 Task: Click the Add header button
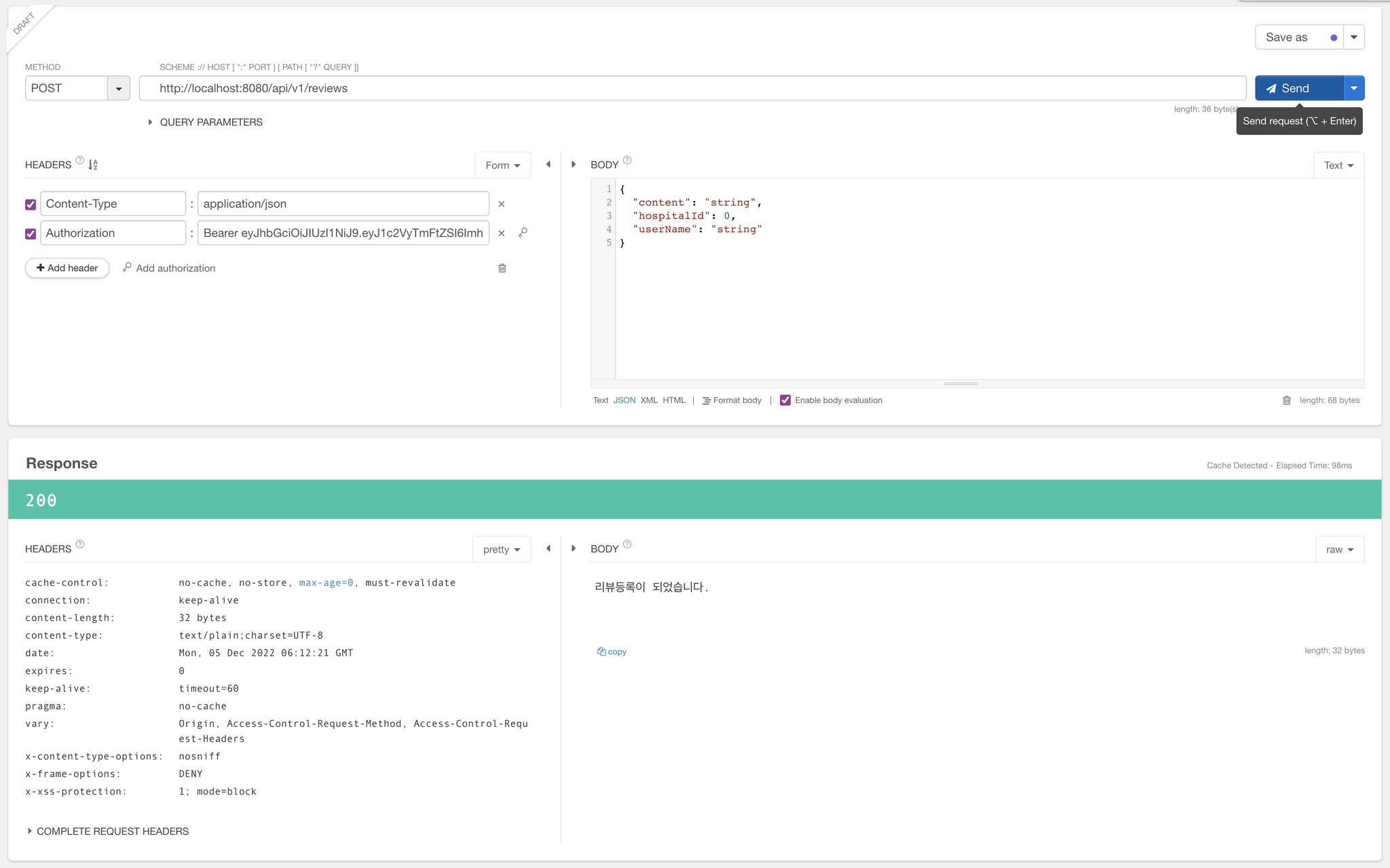[x=67, y=268]
